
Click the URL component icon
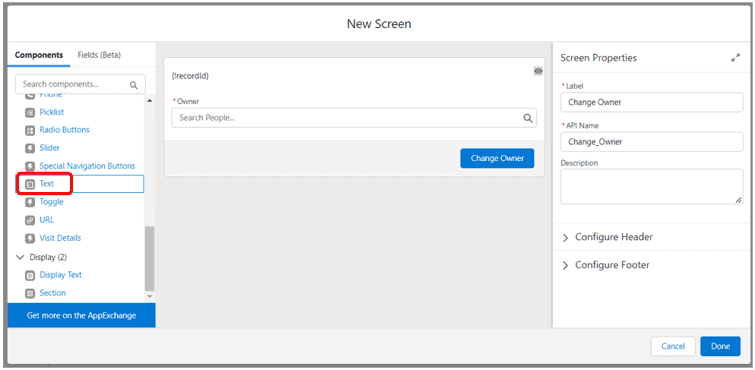[x=30, y=220]
